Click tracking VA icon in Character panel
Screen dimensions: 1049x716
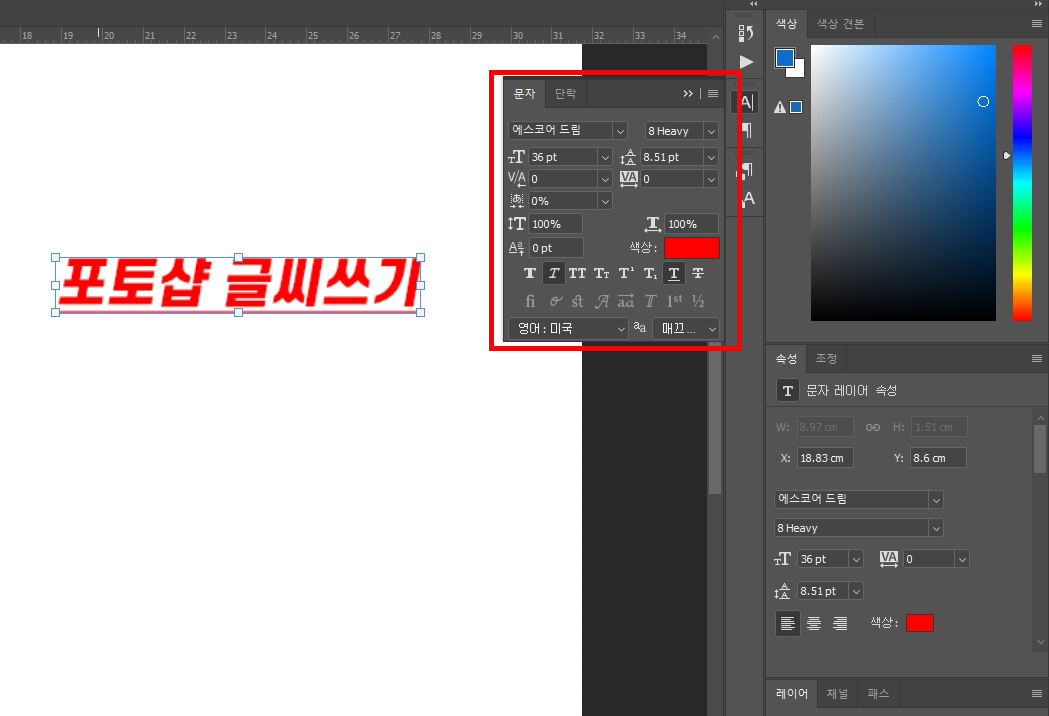629,179
